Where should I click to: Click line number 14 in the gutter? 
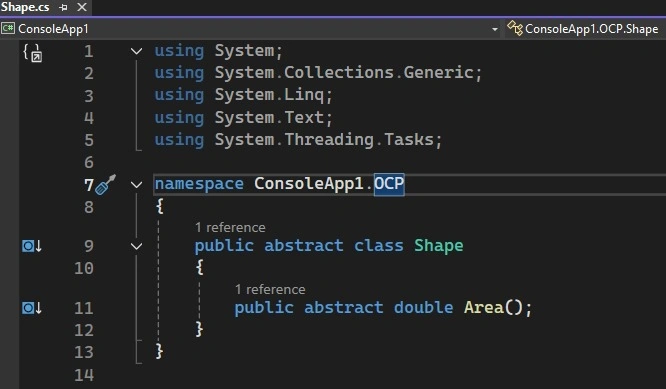click(x=84, y=375)
